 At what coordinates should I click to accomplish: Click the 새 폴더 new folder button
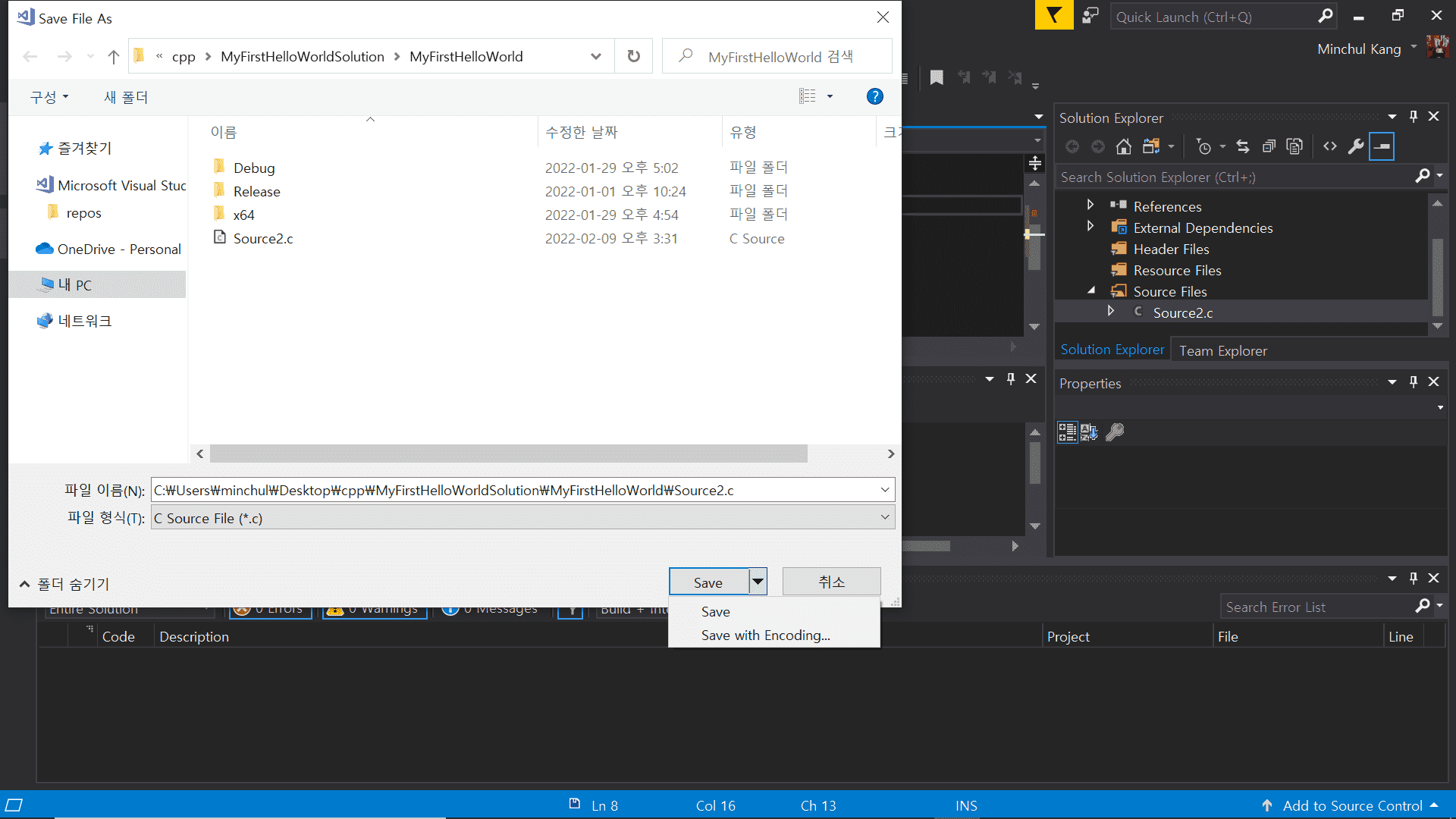click(x=126, y=97)
